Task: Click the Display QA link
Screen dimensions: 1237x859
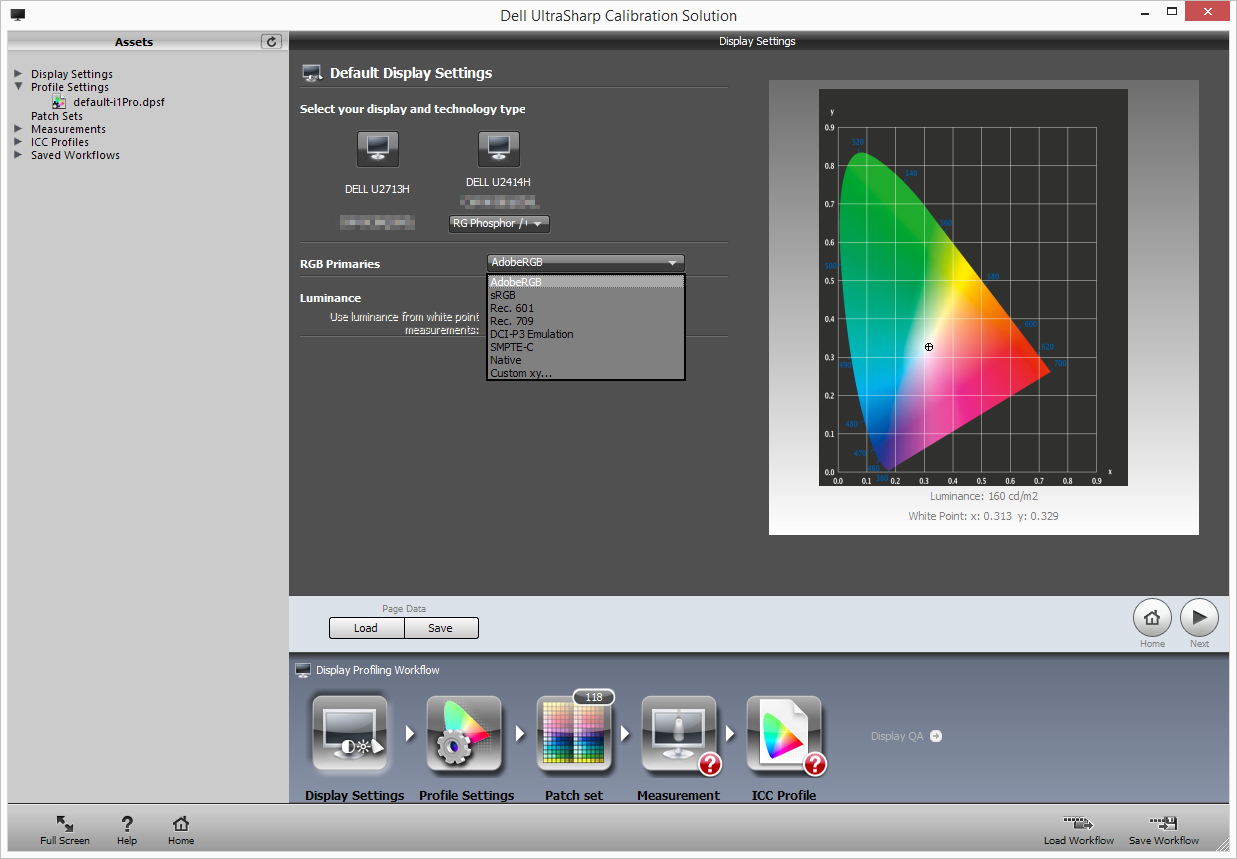Action: [897, 736]
